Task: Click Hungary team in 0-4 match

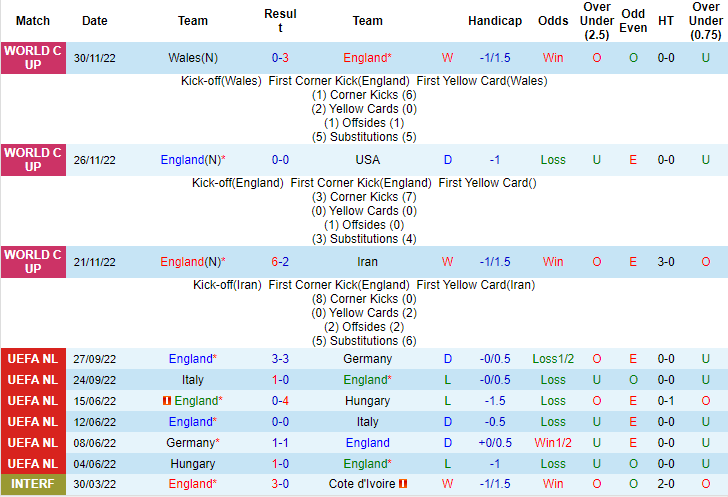Action: pyautogui.click(x=367, y=400)
